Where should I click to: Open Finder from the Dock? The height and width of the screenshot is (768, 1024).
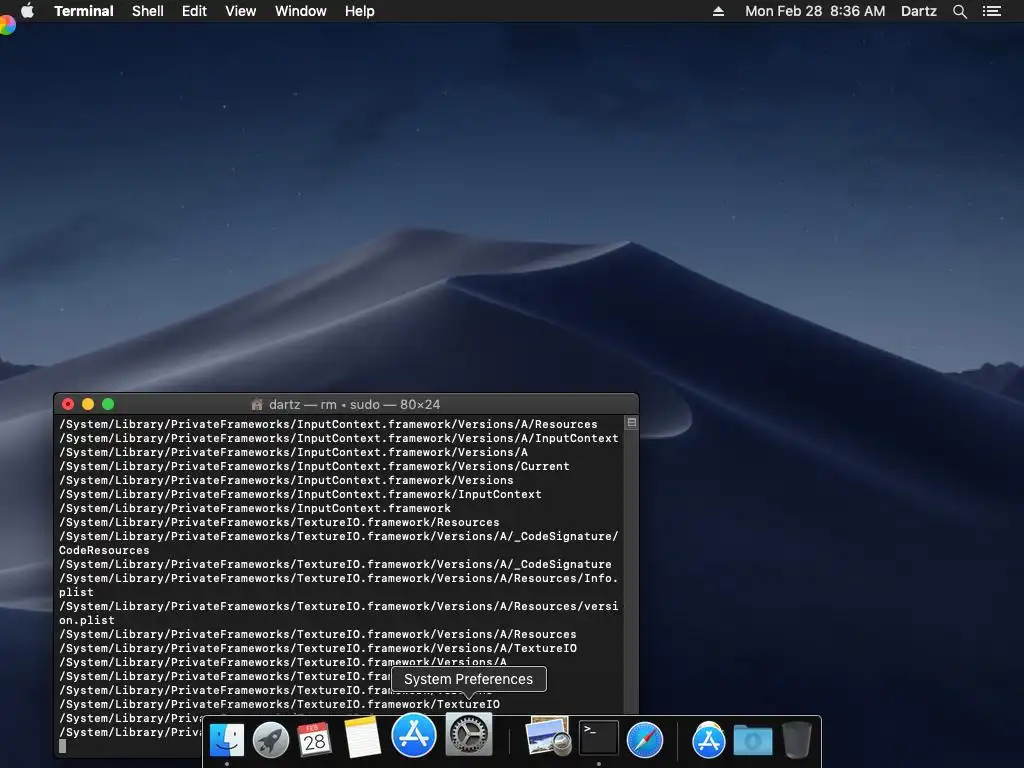click(x=227, y=740)
